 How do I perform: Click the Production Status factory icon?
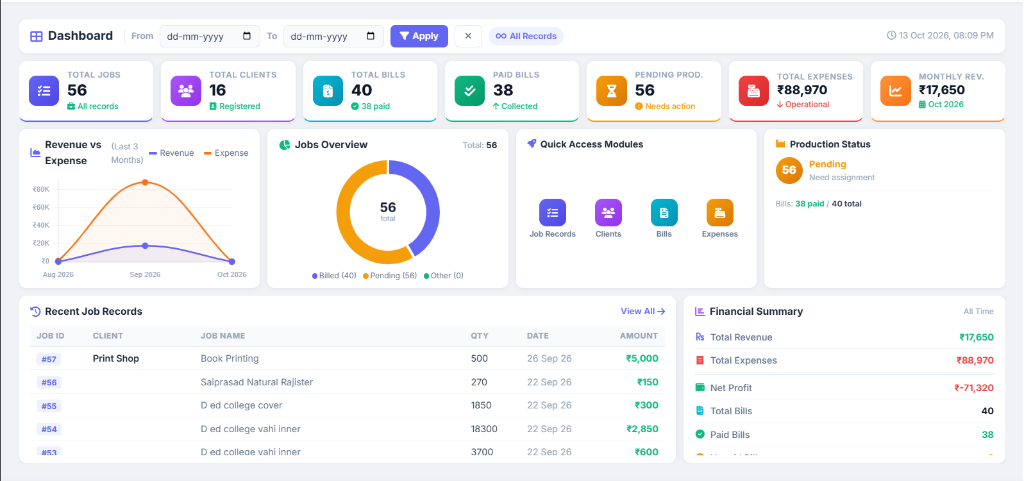click(780, 144)
